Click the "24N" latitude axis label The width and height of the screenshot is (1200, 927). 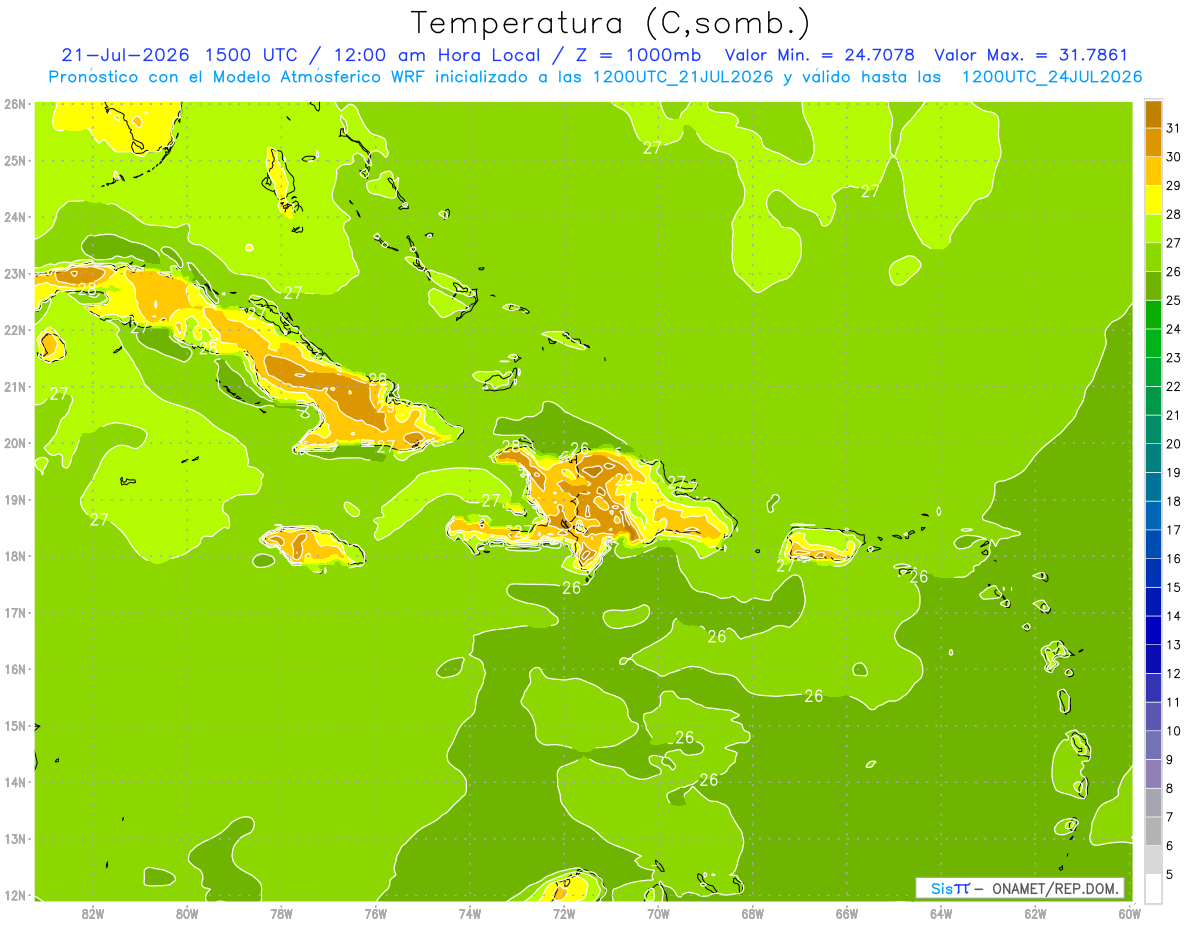click(15, 217)
